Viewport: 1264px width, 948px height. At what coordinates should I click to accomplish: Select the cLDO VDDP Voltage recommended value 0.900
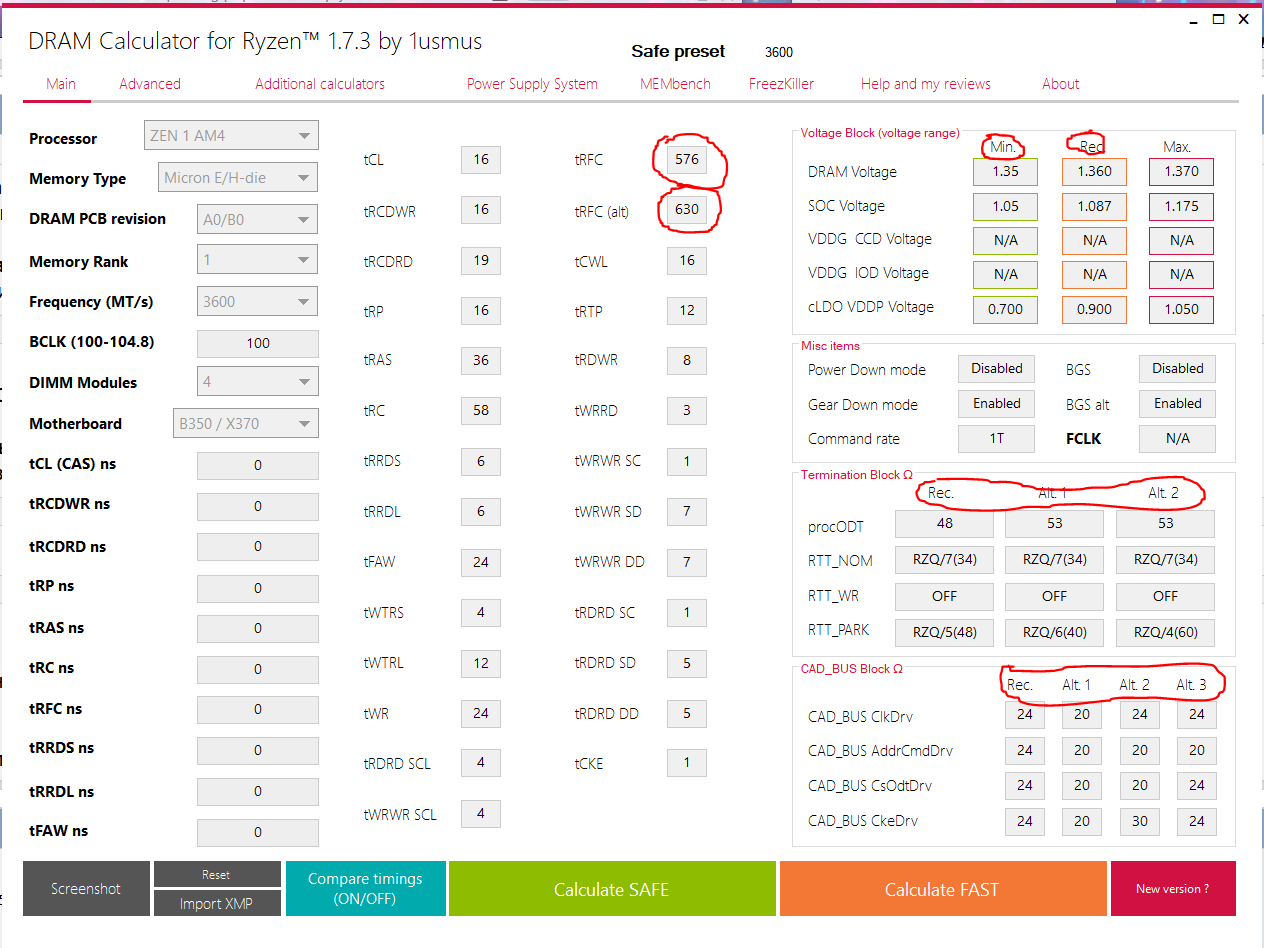coord(1094,309)
